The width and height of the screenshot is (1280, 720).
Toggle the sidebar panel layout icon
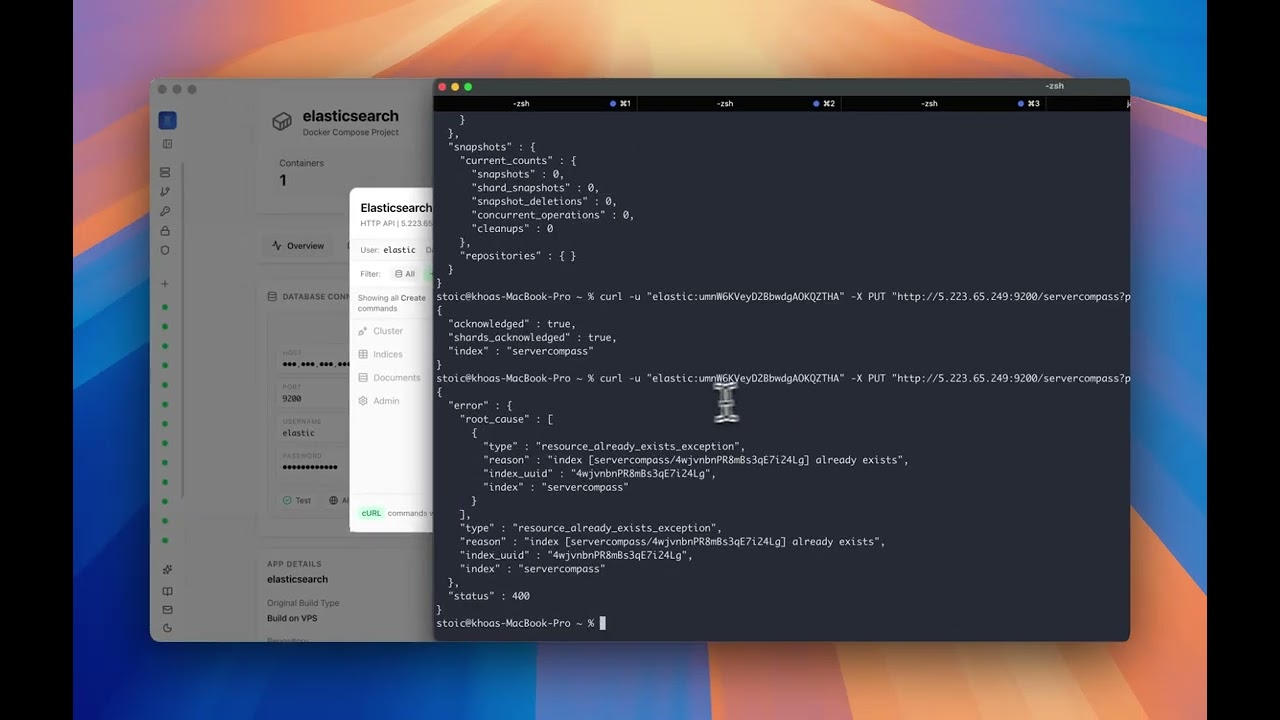(x=167, y=144)
